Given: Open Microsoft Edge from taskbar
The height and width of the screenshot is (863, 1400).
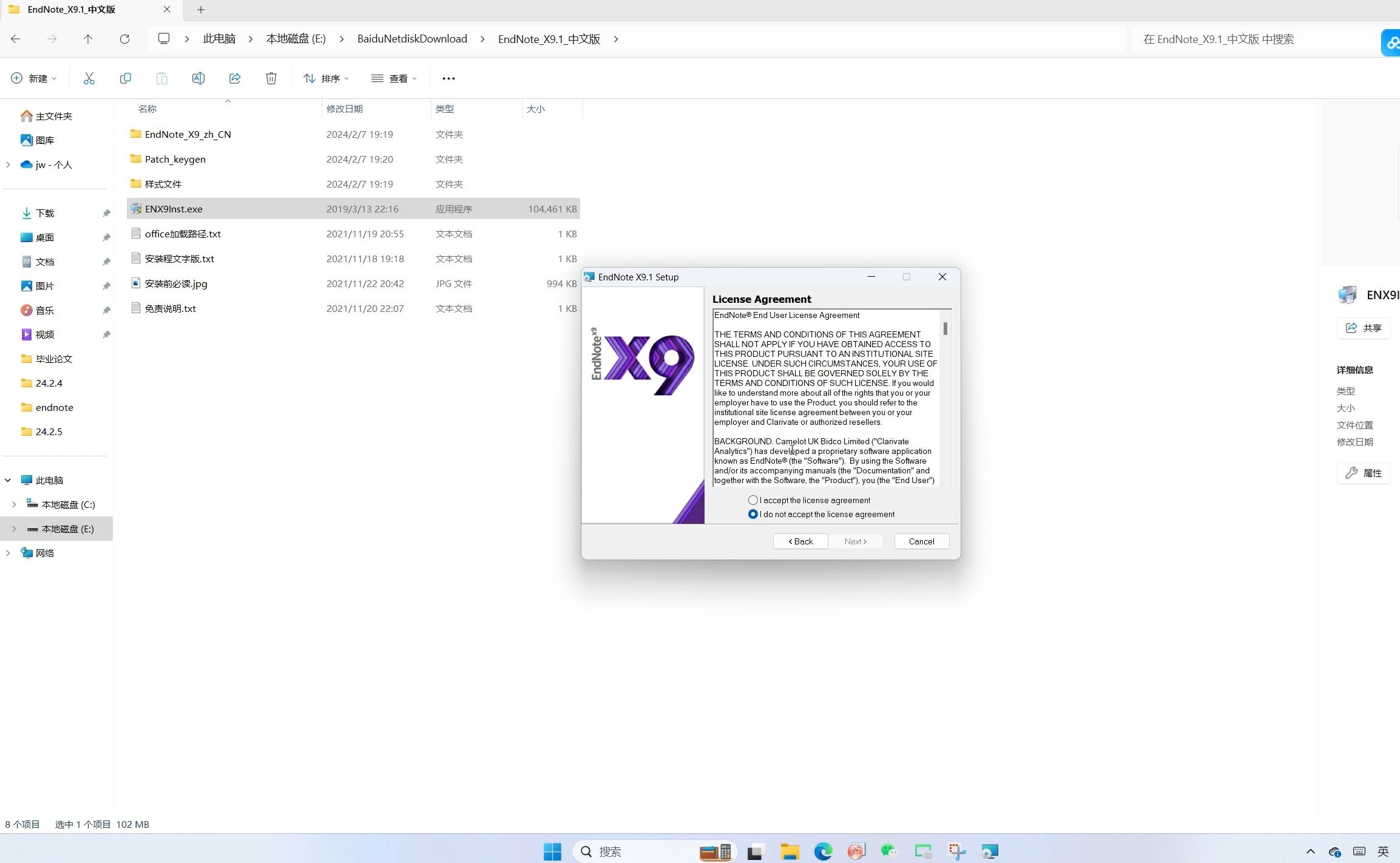Looking at the screenshot, I should point(823,851).
